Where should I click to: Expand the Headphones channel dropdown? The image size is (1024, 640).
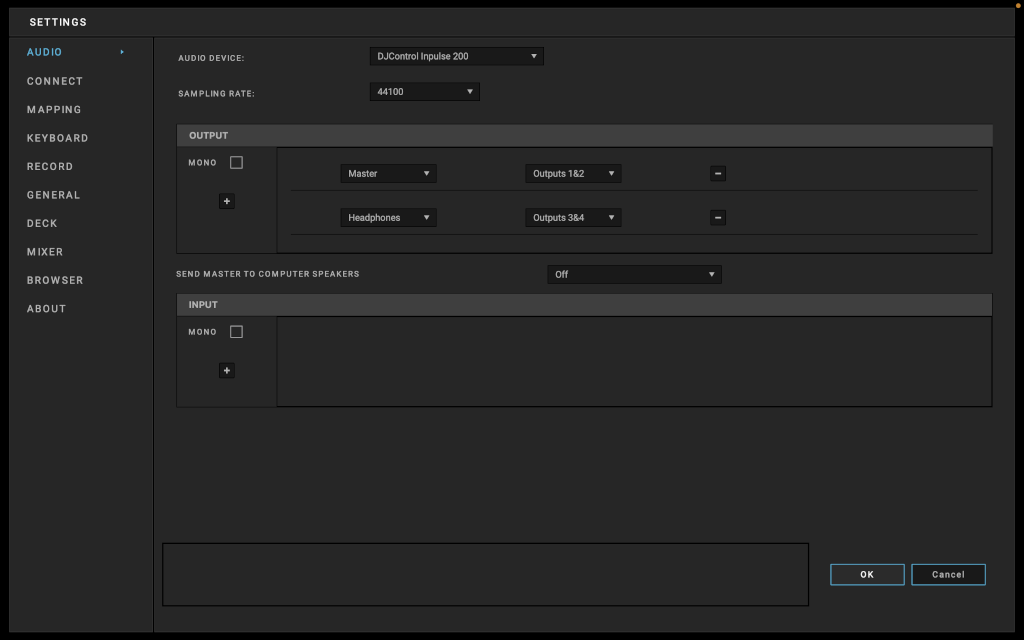tap(388, 217)
